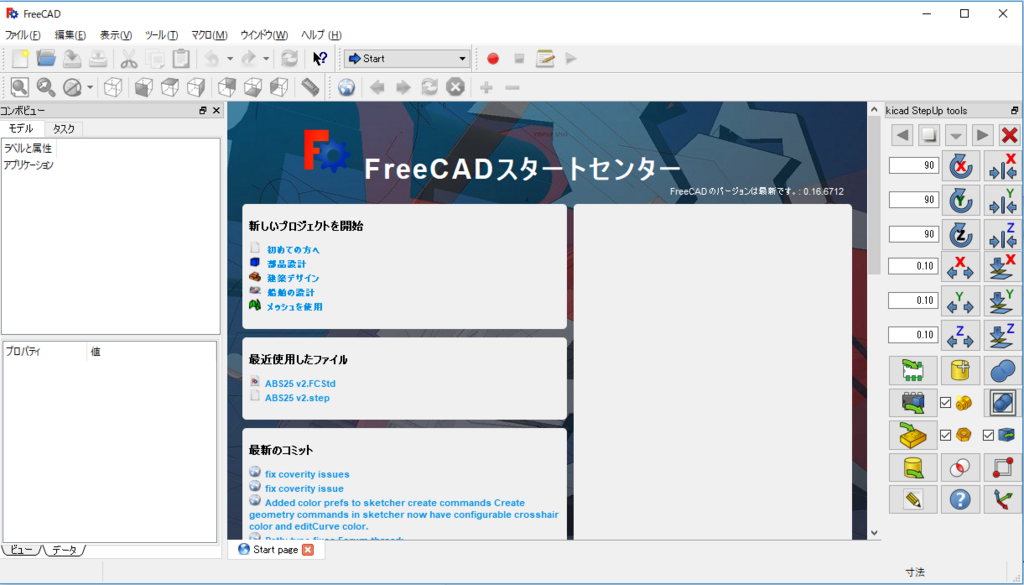Float the kicad StepUp tools panel
Screen dimensions: 1024x585
pyautogui.click(x=1014, y=111)
